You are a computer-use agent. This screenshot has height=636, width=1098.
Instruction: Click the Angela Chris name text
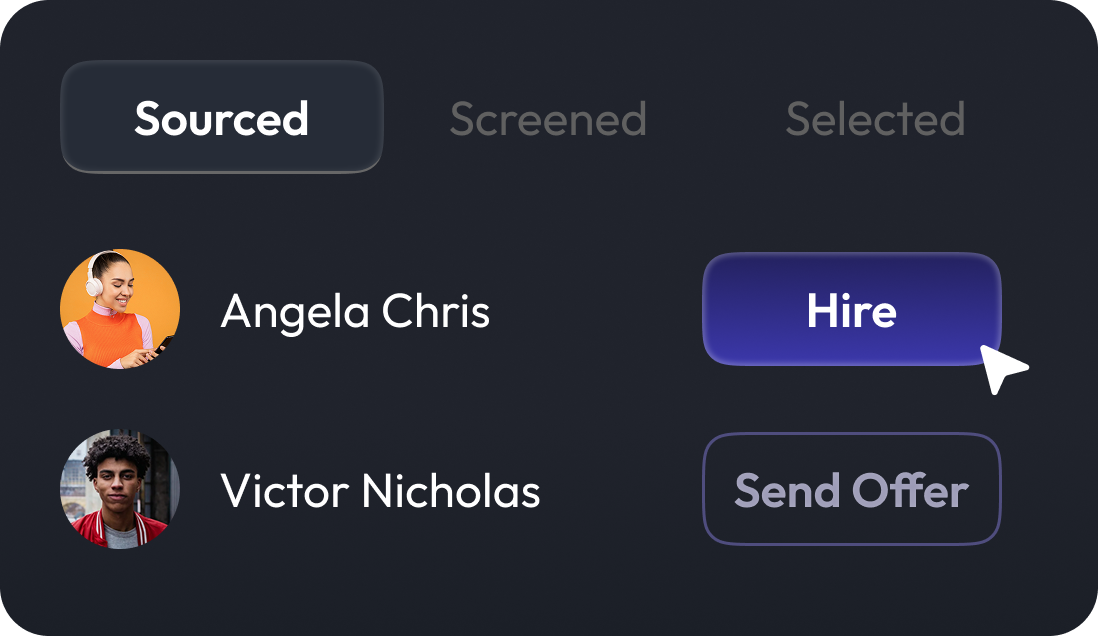click(x=355, y=311)
